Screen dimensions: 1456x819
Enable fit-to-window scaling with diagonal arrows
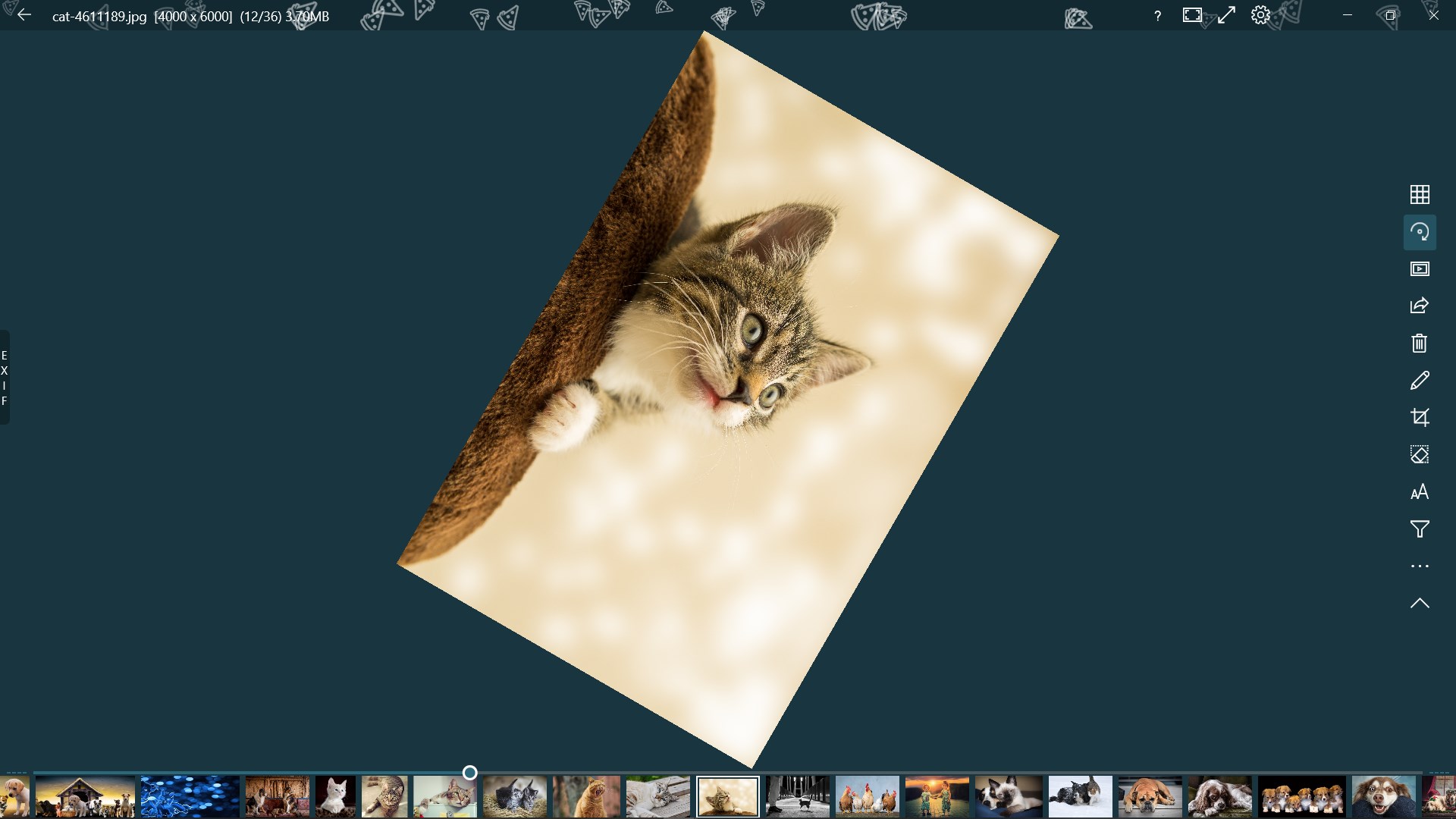(x=1226, y=14)
